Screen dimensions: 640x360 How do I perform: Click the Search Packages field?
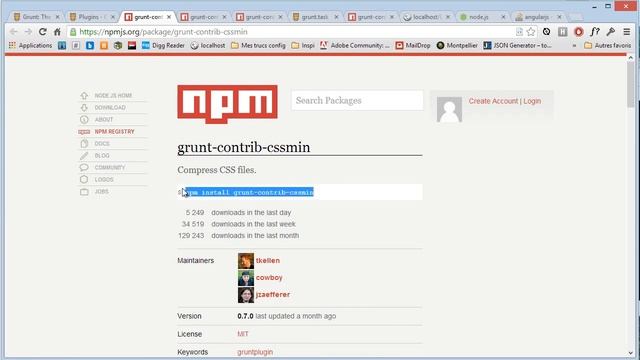pos(357,100)
